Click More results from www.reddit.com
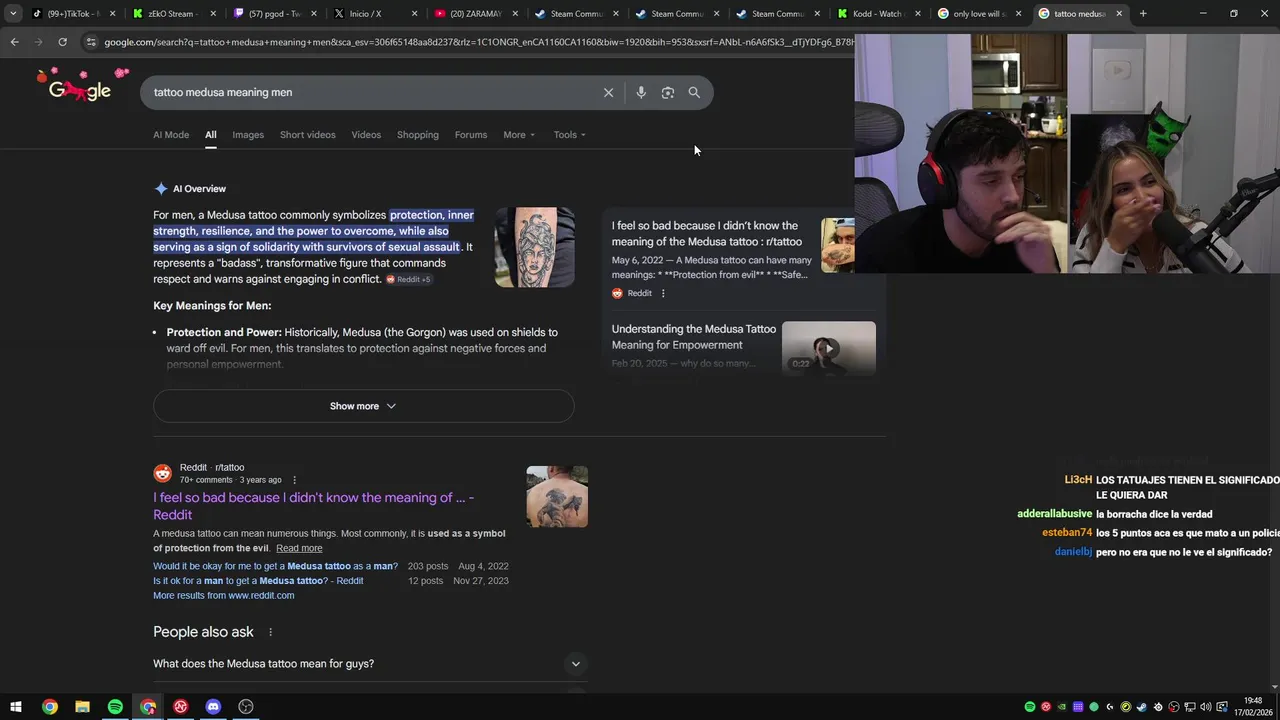Viewport: 1280px width, 720px height. (x=224, y=596)
